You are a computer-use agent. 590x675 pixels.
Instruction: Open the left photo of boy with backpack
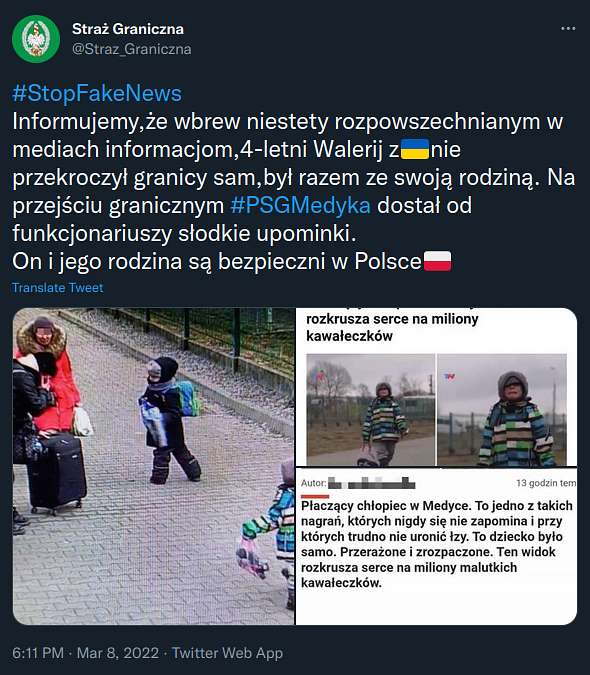tap(154, 466)
